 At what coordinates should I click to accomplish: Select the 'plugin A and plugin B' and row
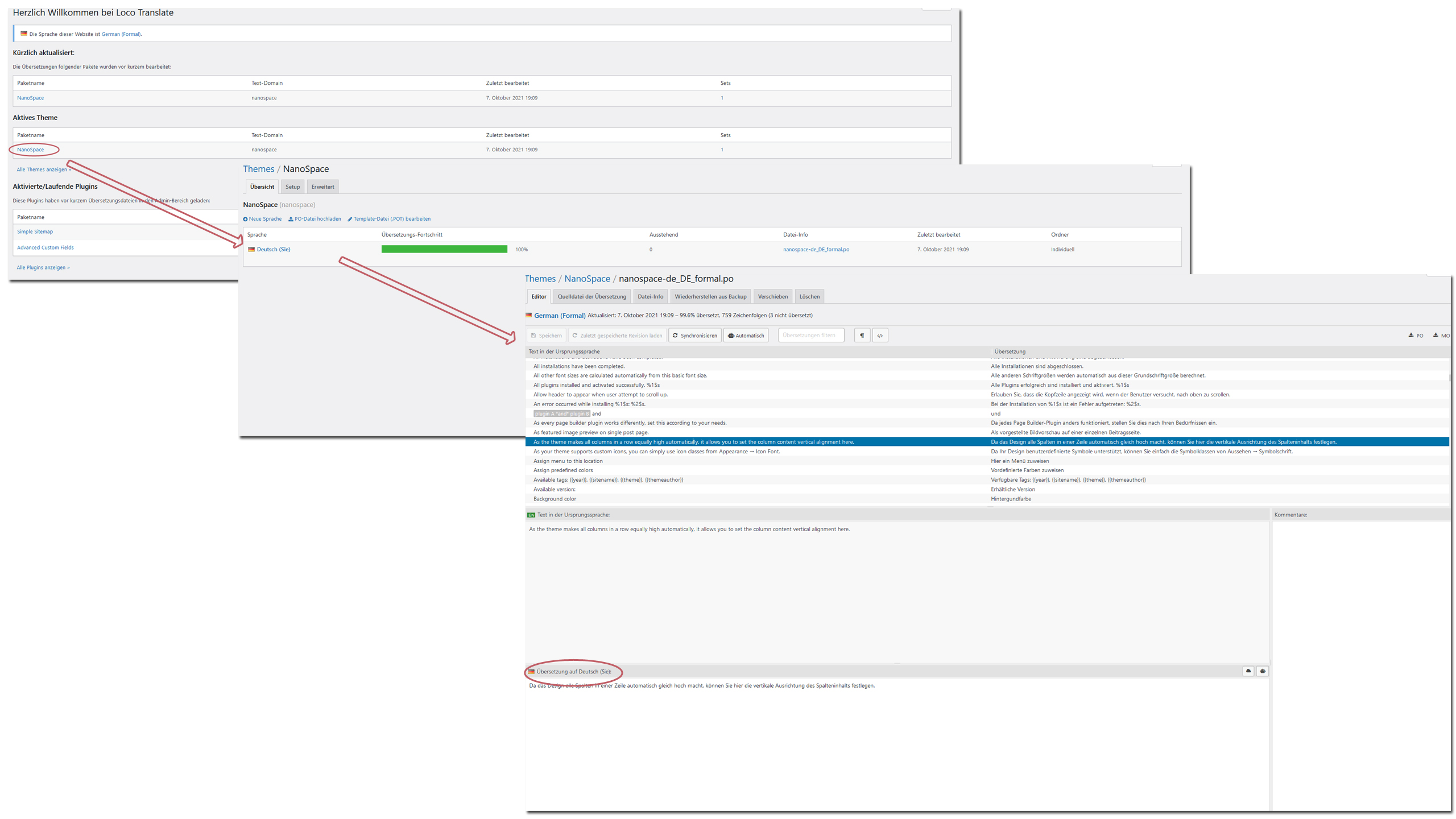click(x=987, y=413)
